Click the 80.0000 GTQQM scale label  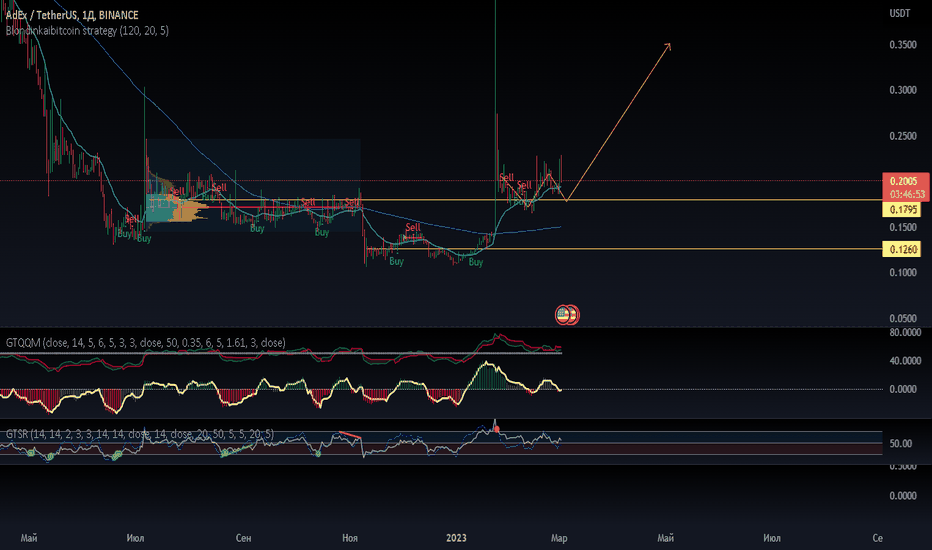click(905, 332)
